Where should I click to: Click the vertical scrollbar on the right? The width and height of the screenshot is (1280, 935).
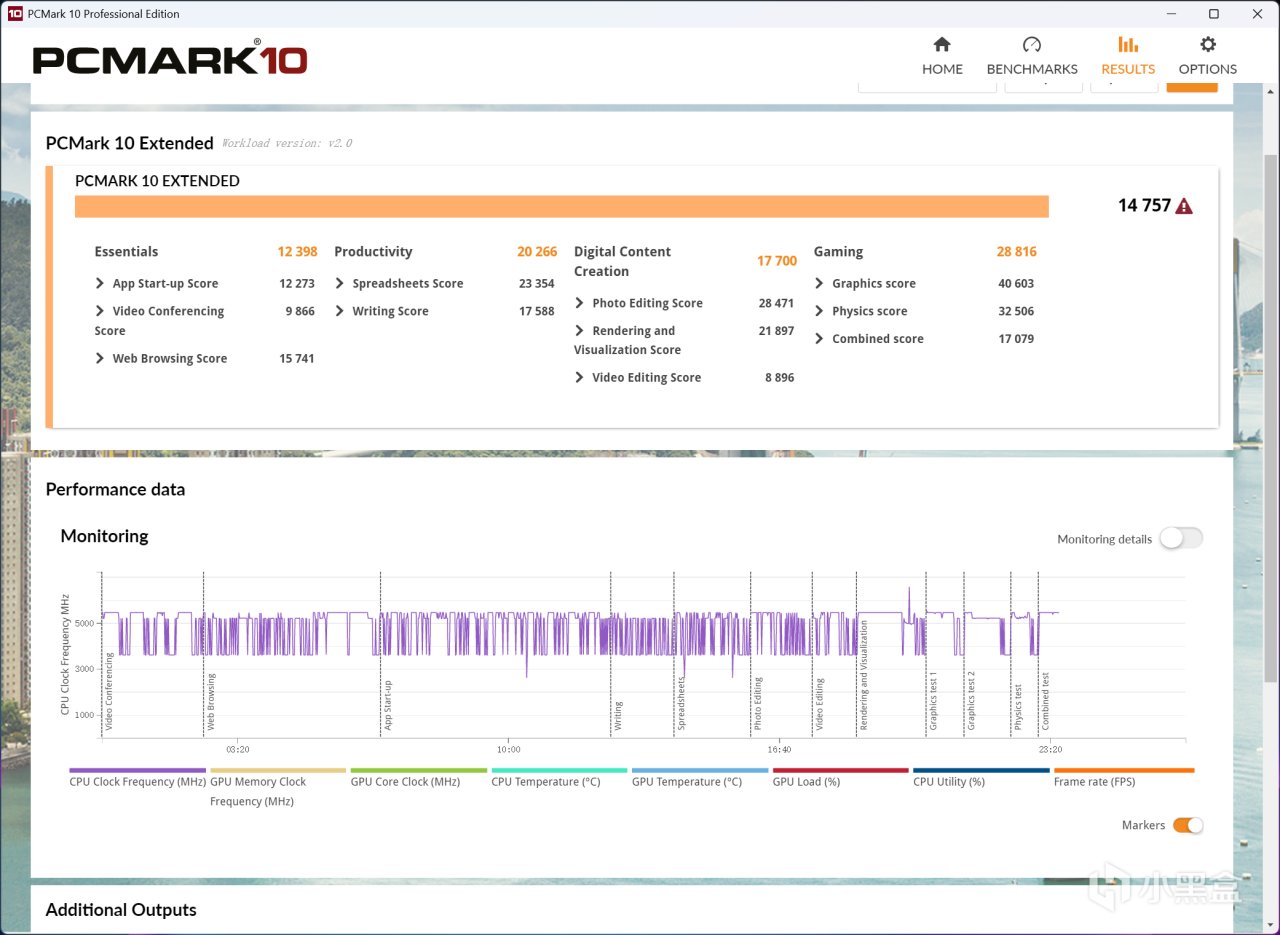(x=1271, y=418)
